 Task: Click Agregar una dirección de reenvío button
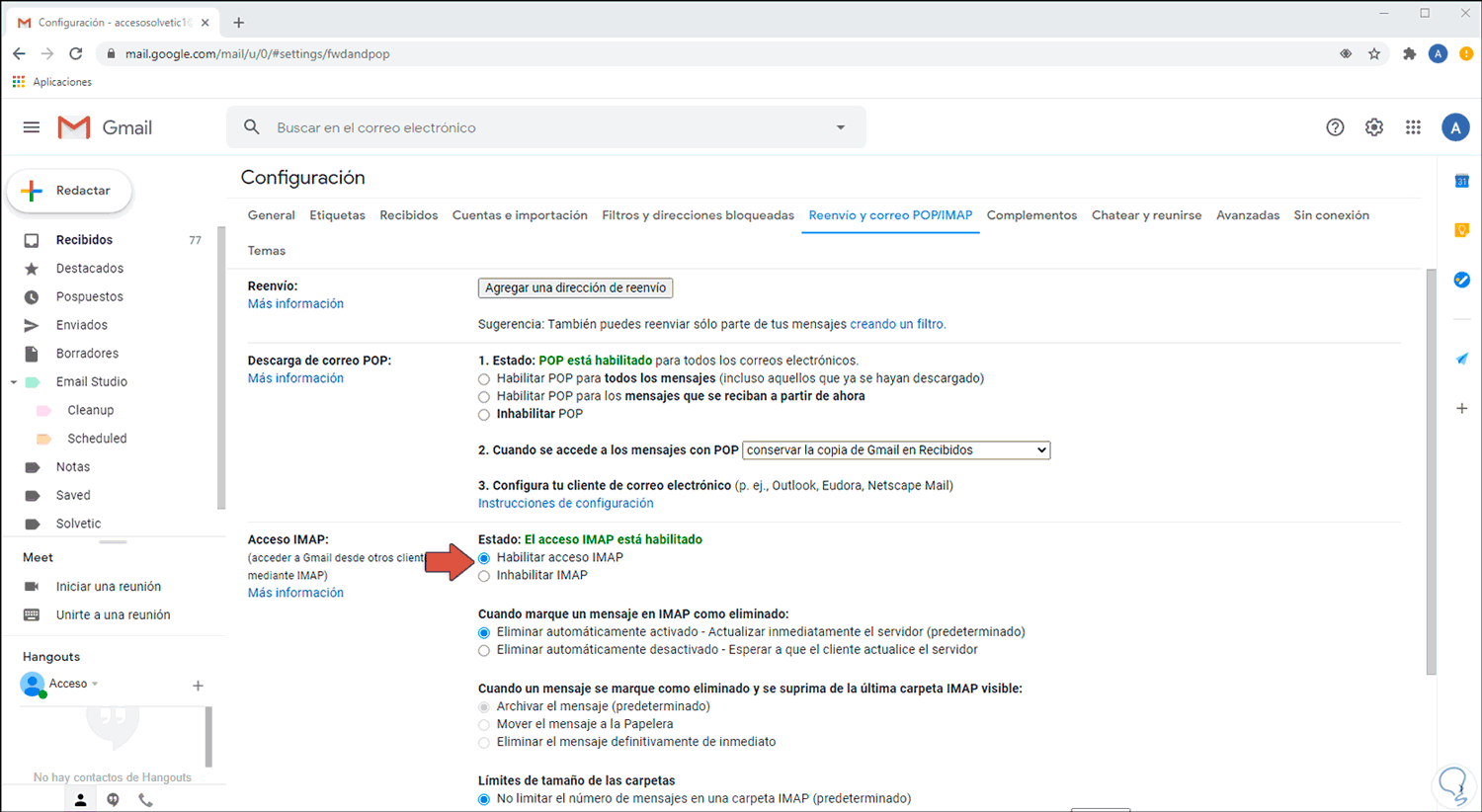tap(575, 288)
